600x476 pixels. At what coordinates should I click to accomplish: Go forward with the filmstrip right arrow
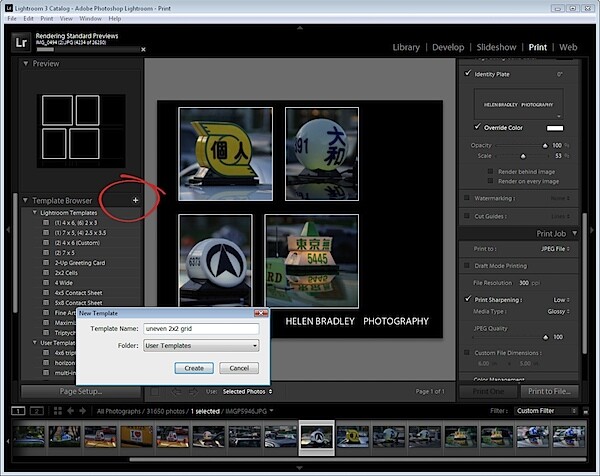tap(83, 411)
